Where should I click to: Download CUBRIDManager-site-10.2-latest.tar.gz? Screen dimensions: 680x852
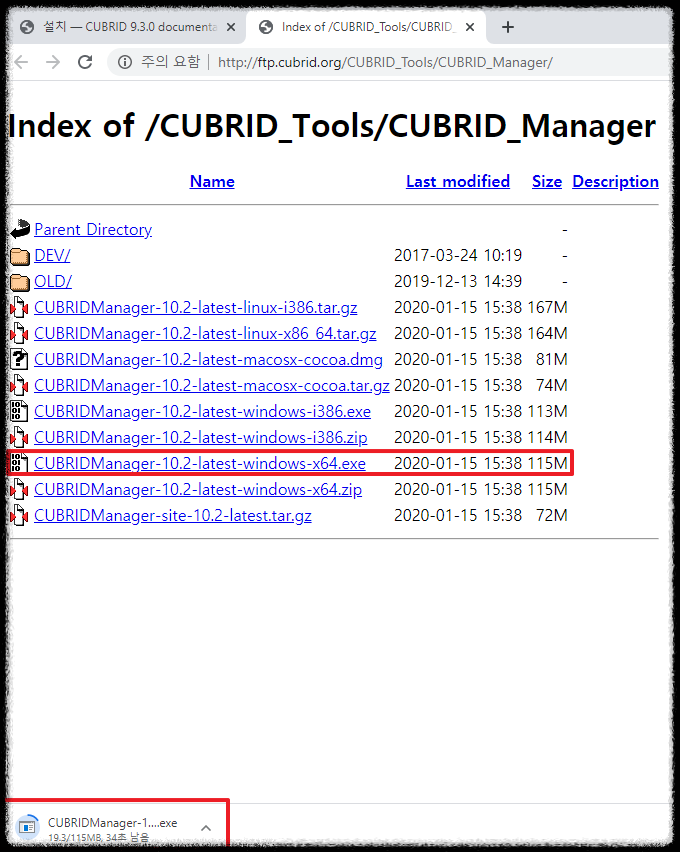point(173,516)
